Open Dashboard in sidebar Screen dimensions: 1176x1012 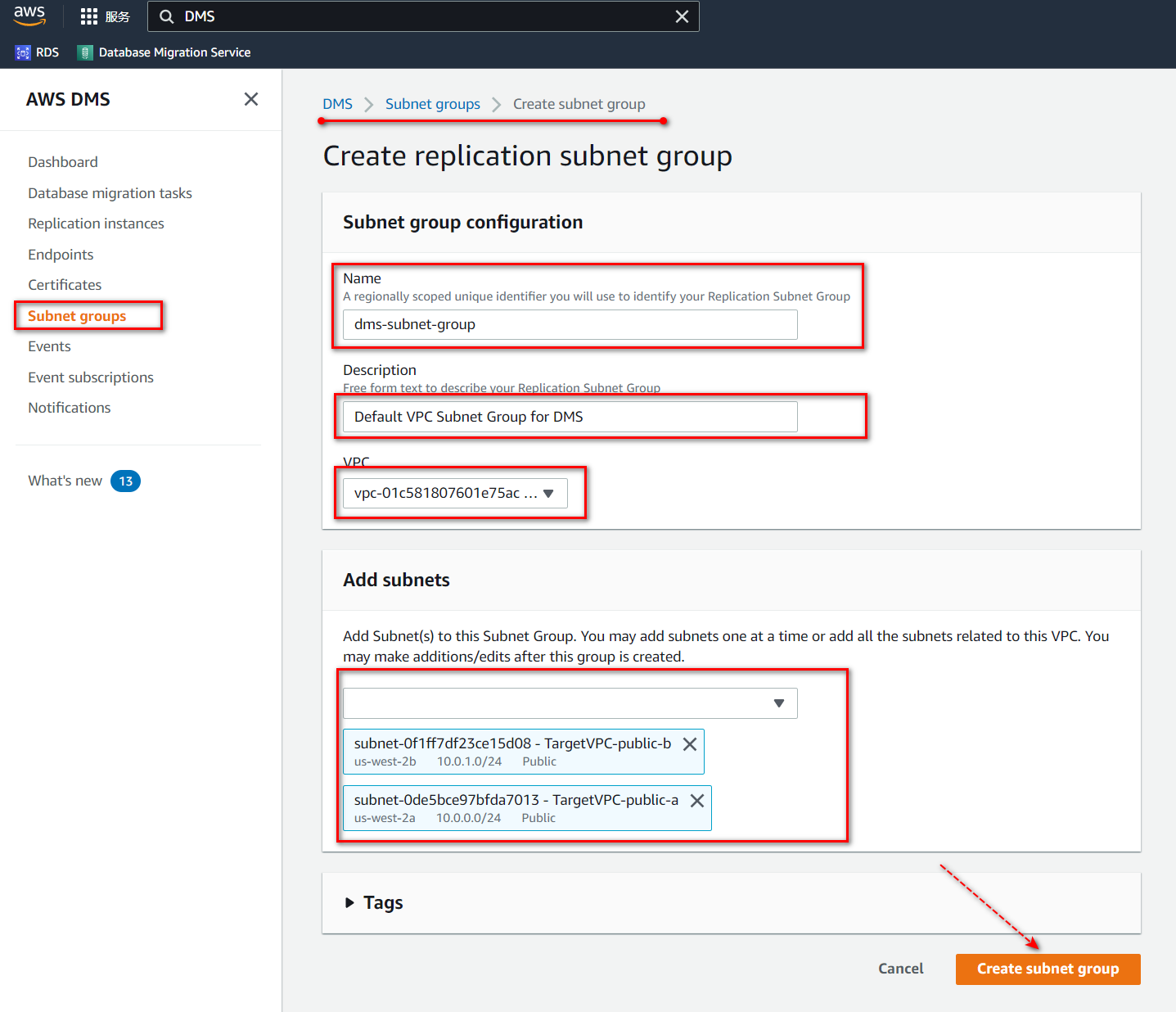[63, 162]
